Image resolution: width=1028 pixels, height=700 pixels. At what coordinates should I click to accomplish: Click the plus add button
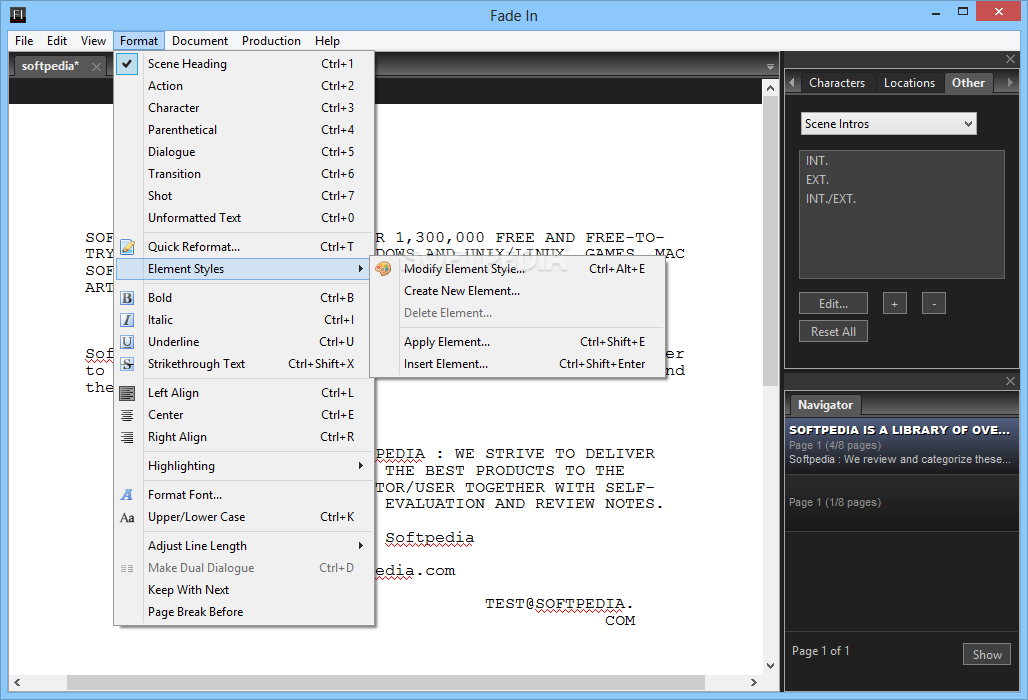click(x=894, y=303)
